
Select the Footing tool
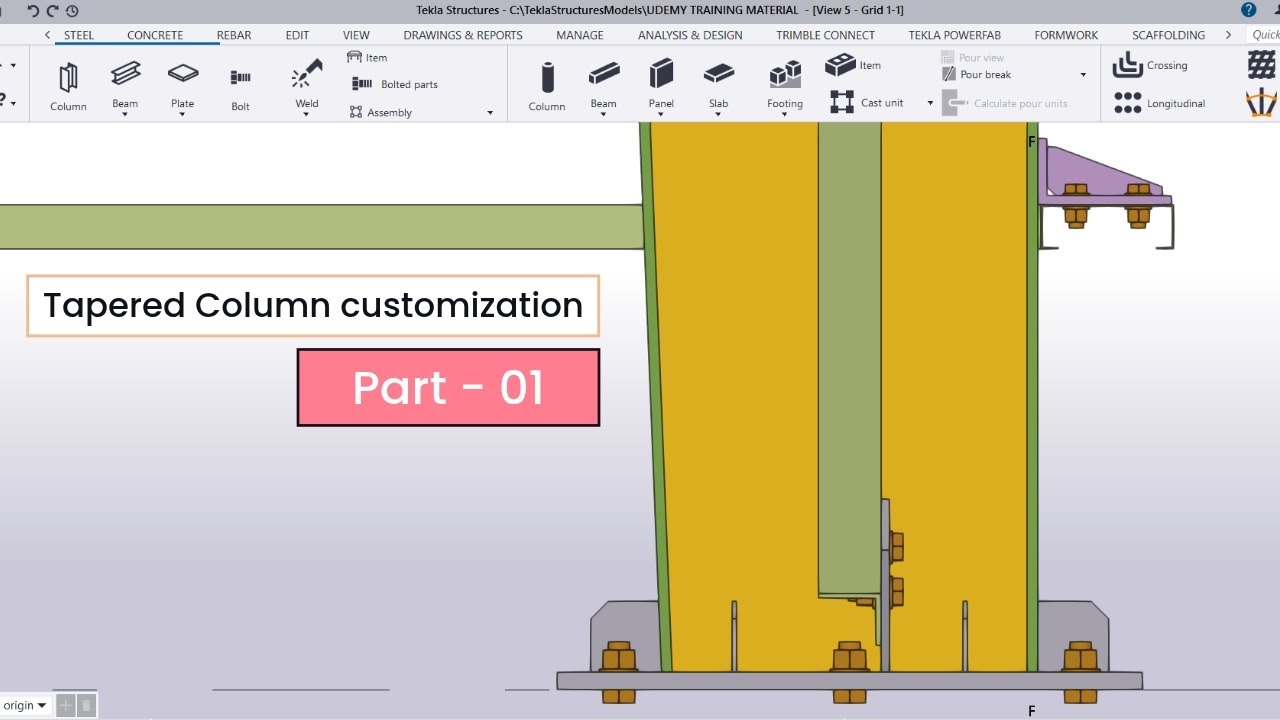[785, 84]
